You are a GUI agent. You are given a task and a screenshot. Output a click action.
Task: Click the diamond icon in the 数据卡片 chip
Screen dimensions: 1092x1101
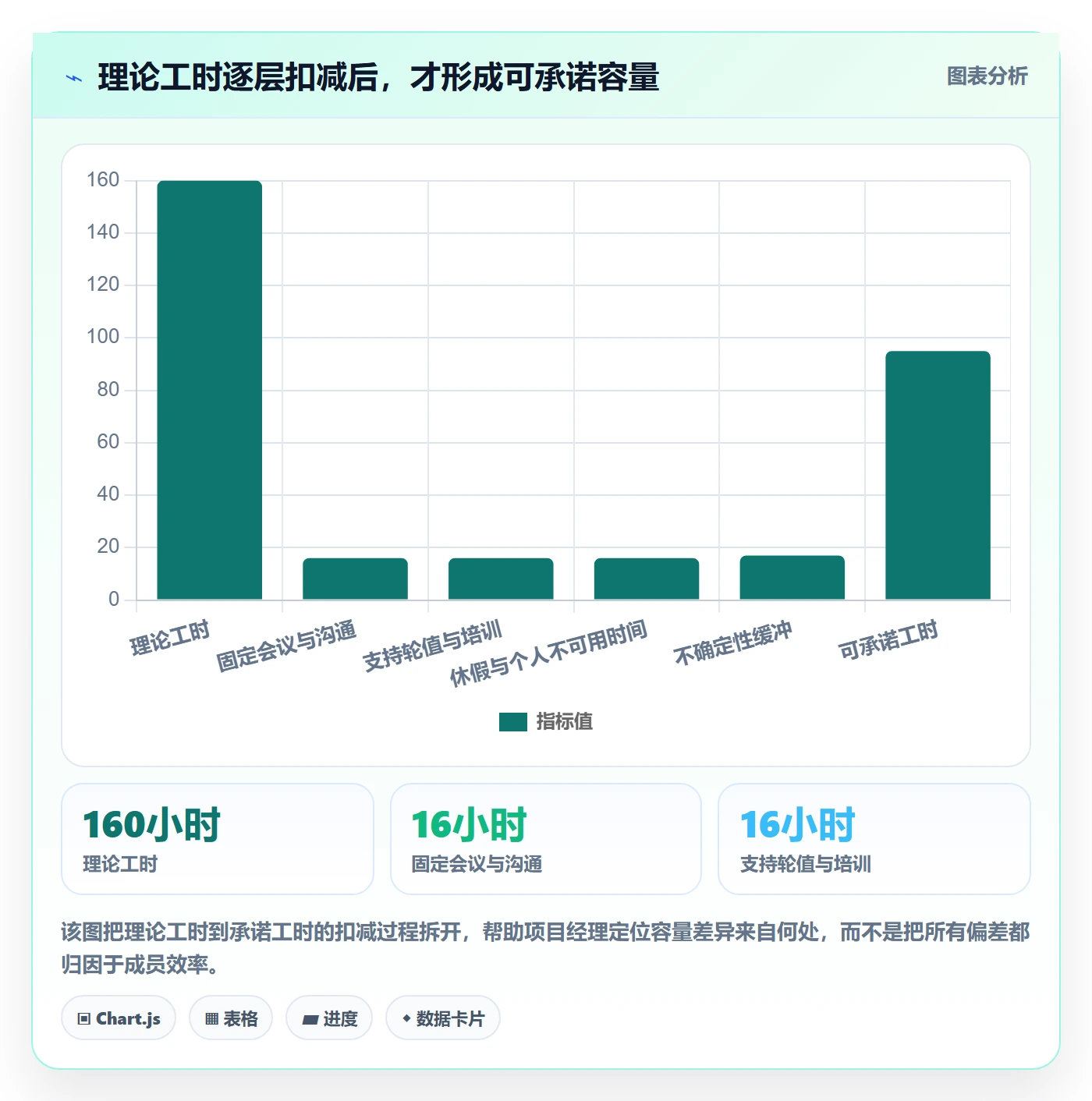(406, 1018)
